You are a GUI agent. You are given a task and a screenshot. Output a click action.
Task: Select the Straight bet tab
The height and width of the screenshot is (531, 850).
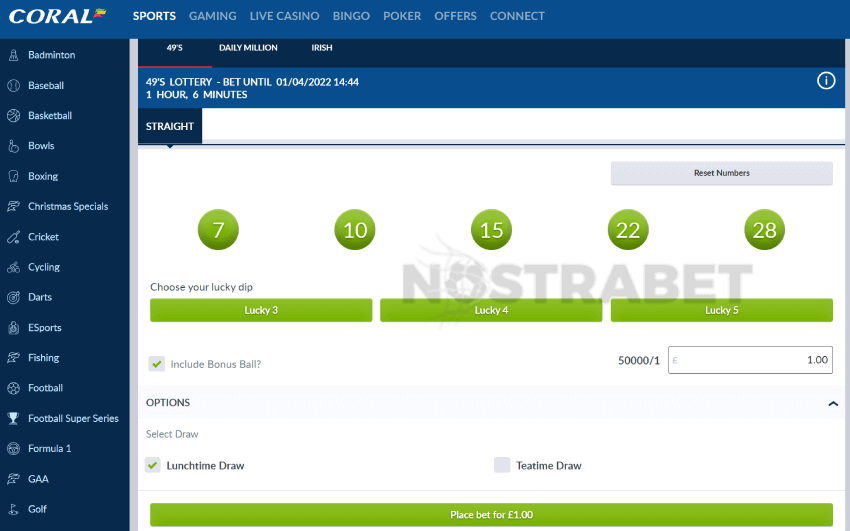170,126
